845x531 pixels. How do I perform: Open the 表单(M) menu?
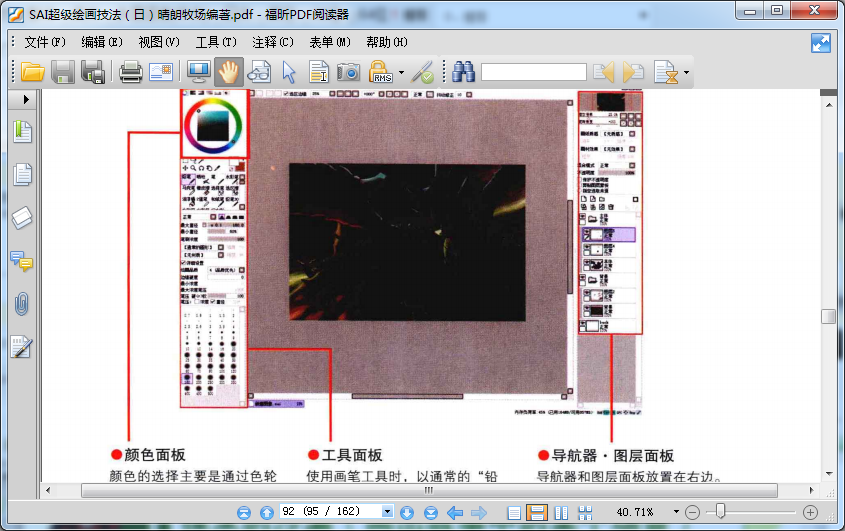[330, 42]
